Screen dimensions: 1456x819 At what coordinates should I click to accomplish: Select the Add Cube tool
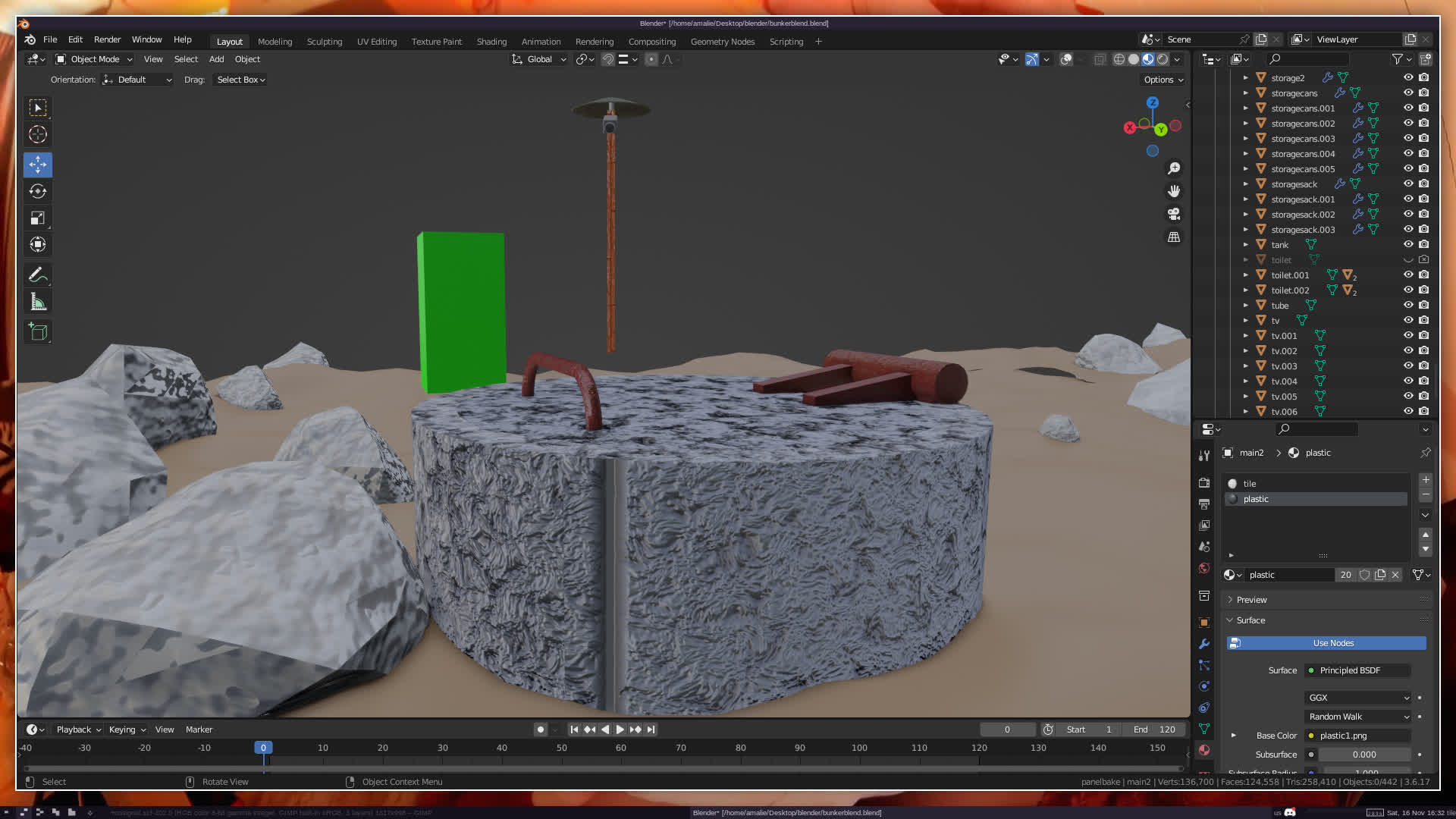click(37, 331)
